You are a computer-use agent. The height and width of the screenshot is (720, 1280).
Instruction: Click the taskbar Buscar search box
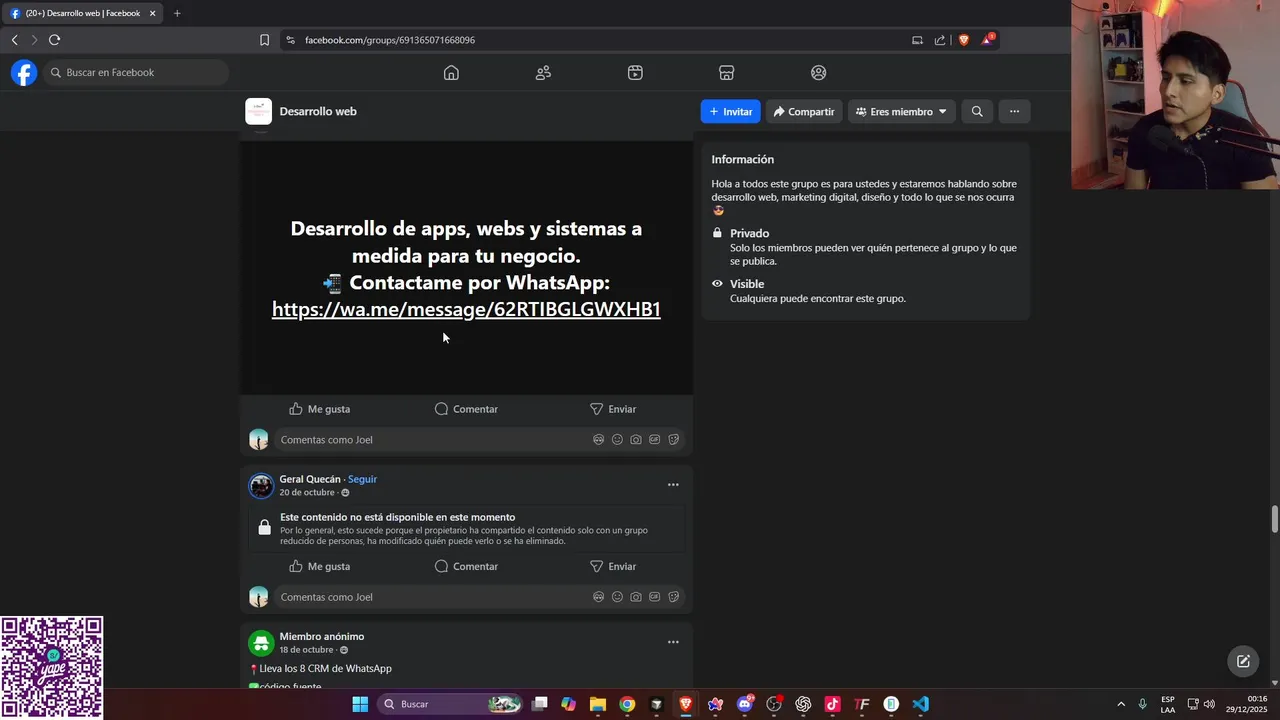click(451, 704)
